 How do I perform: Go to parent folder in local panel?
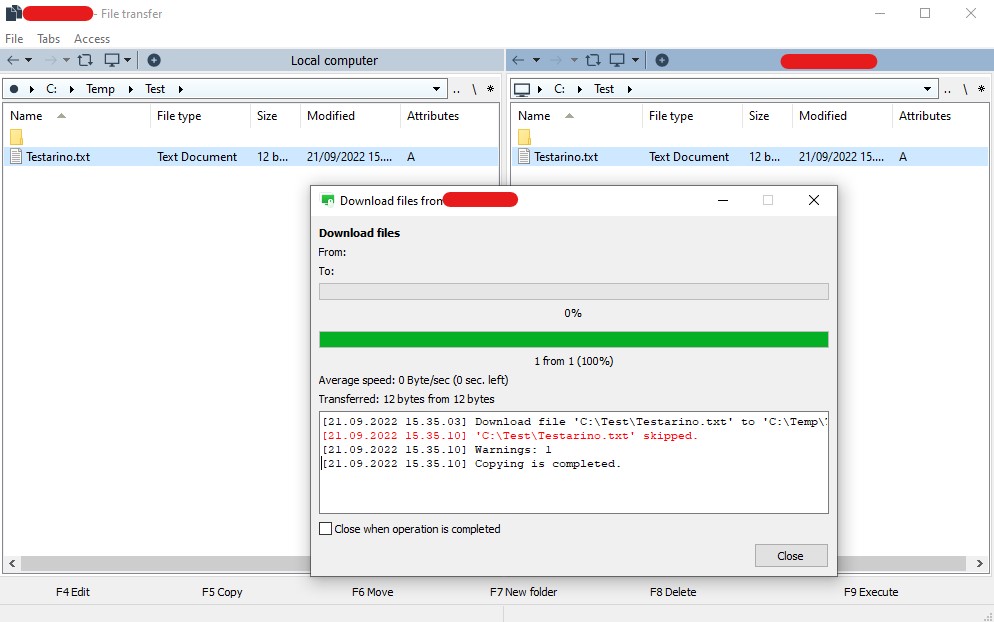coord(456,89)
